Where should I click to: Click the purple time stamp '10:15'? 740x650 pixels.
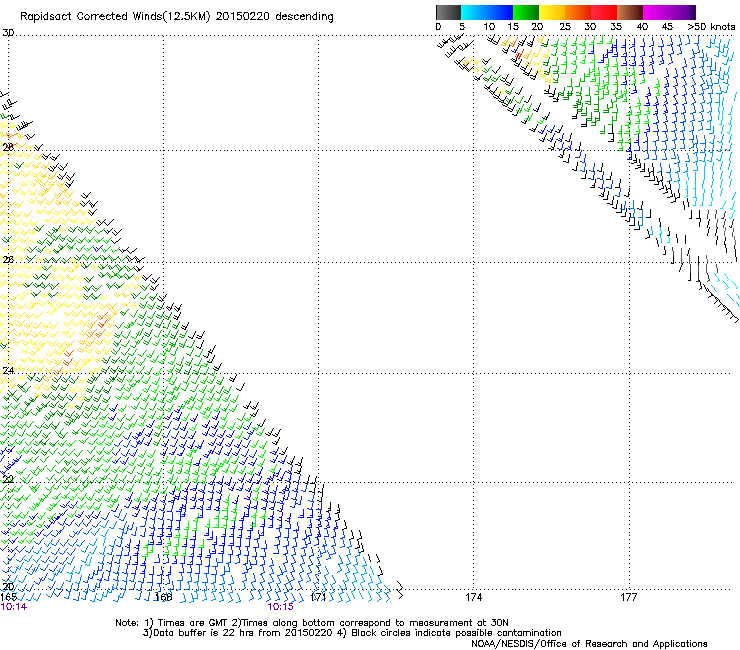pos(280,607)
